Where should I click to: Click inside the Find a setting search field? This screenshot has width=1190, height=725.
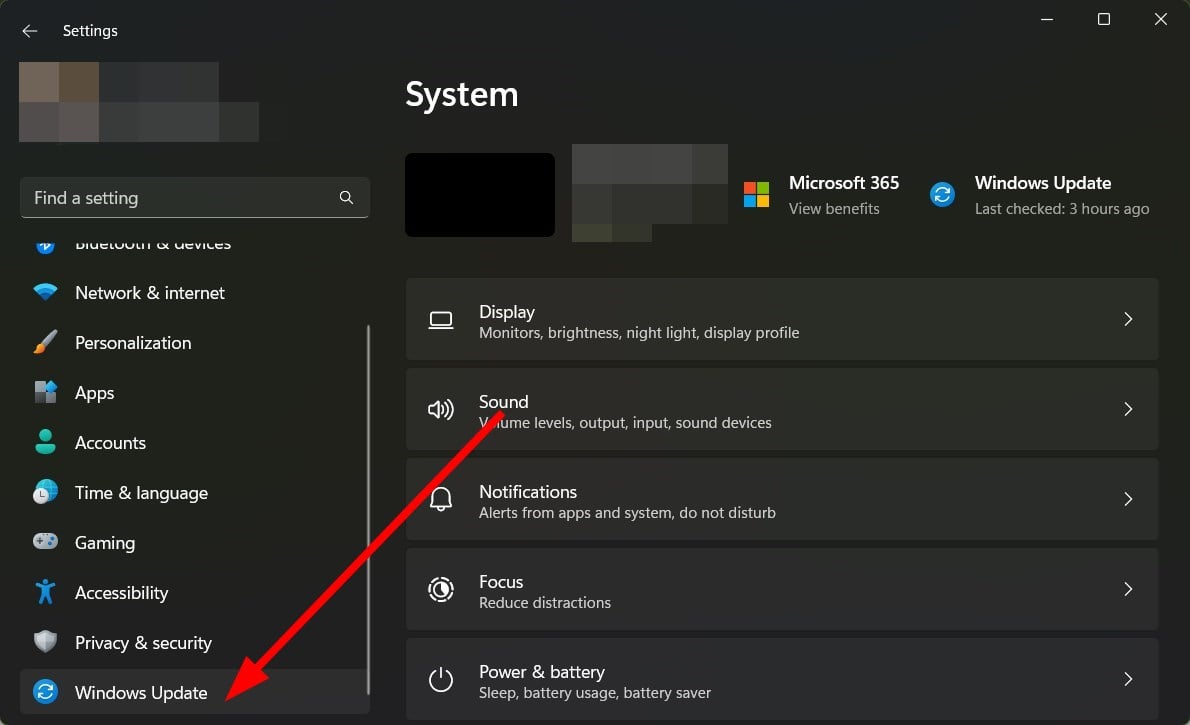click(x=180, y=197)
